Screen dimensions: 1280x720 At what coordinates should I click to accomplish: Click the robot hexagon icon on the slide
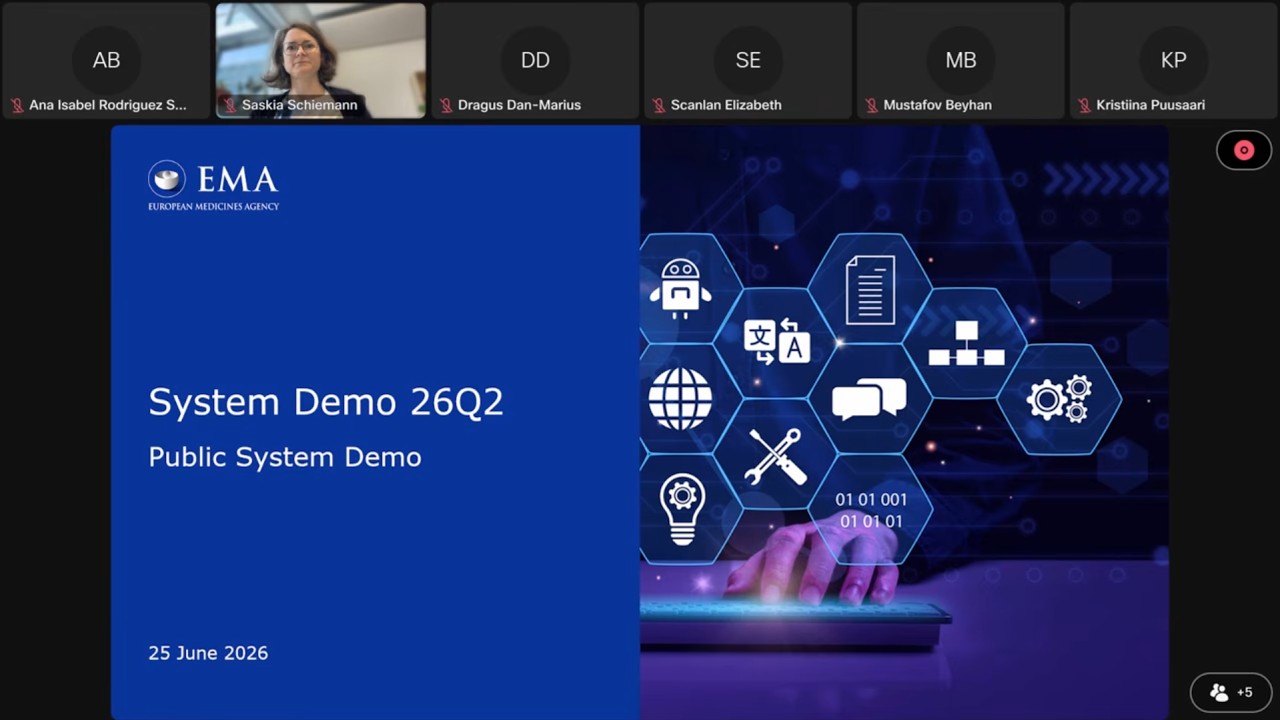tap(681, 289)
